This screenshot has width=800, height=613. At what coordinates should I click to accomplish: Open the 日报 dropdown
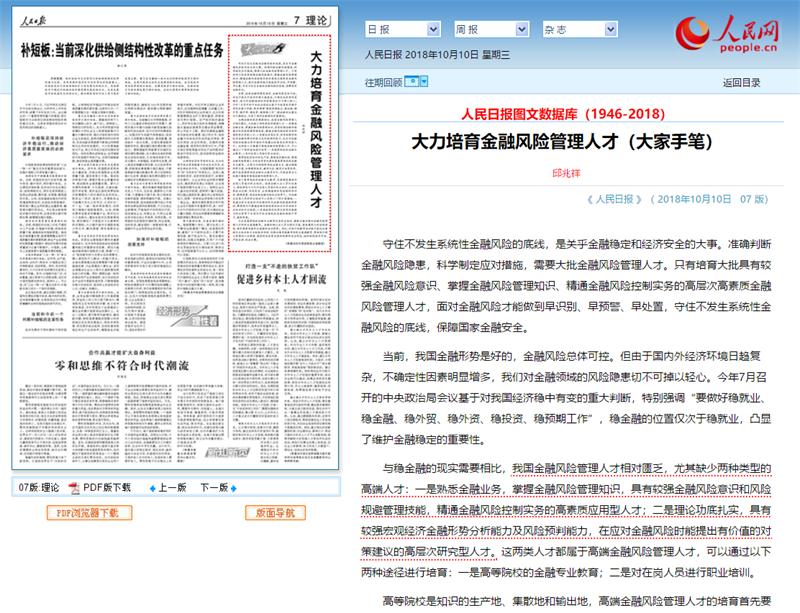pos(403,30)
